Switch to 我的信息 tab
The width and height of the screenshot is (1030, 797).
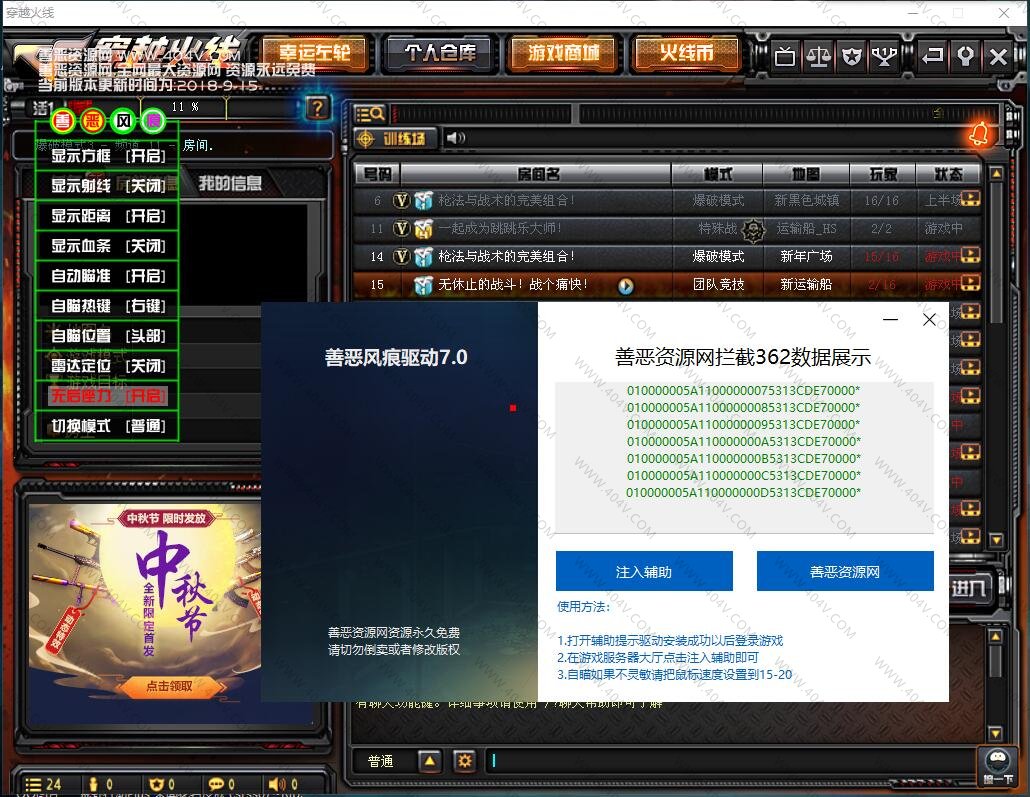tap(230, 183)
